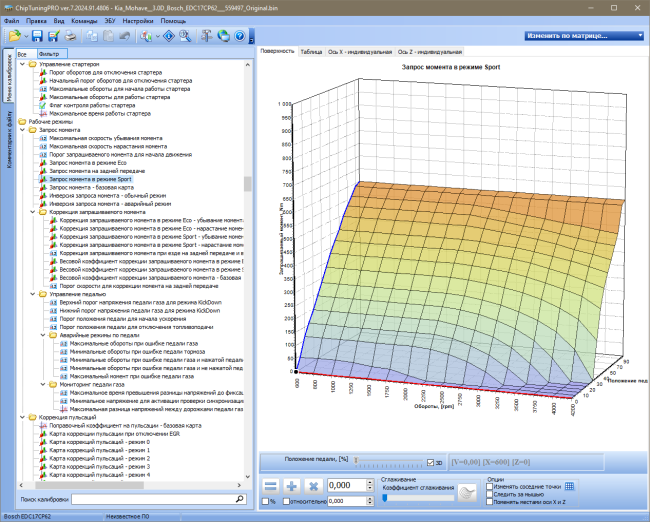Toggle the 3D view checkbox
650x522 pixels.
(430, 462)
